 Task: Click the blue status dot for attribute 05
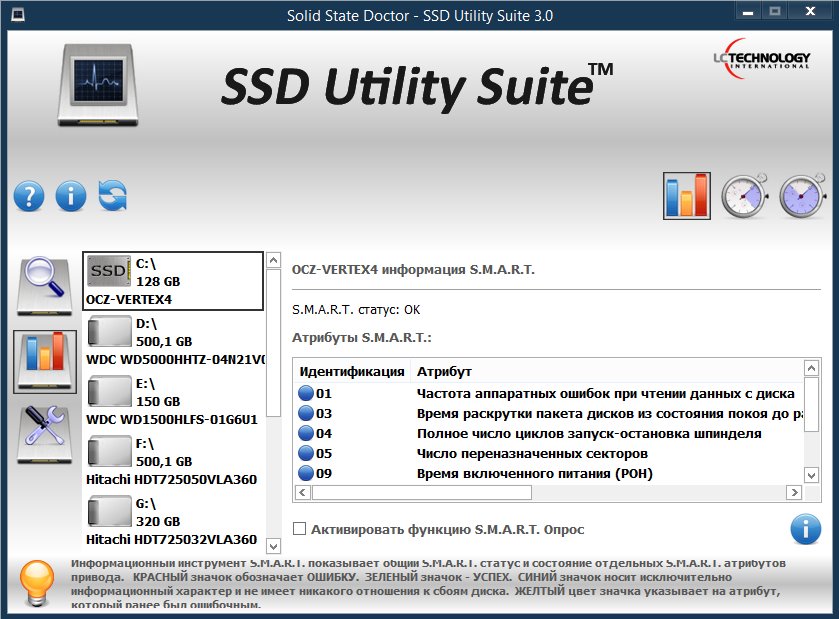click(x=306, y=453)
